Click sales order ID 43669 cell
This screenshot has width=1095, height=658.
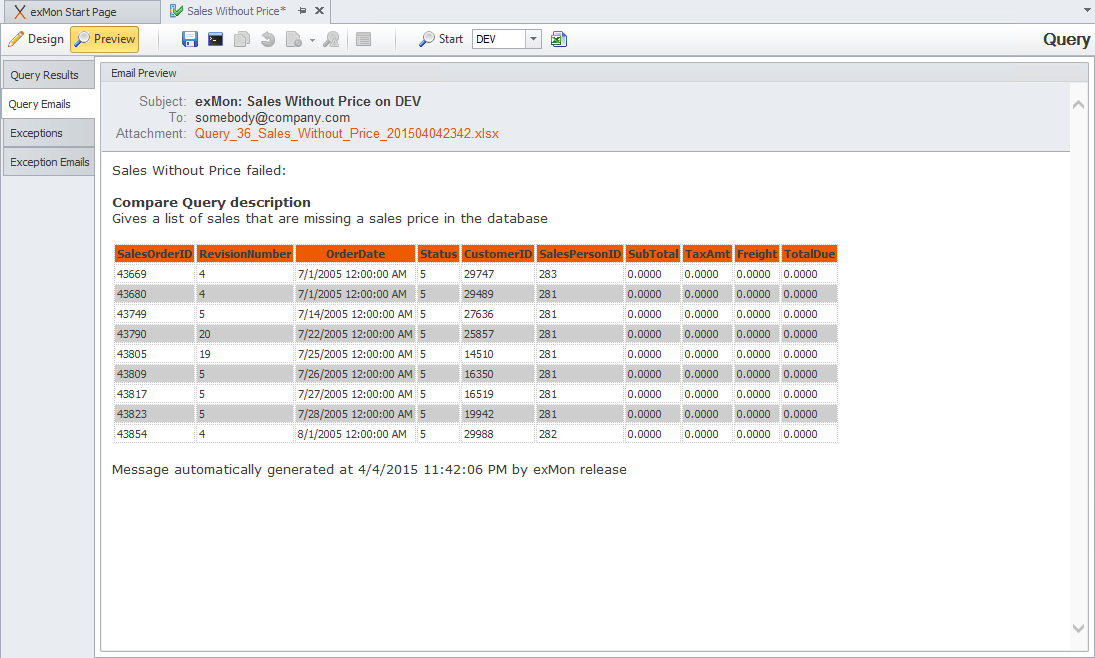tap(154, 274)
